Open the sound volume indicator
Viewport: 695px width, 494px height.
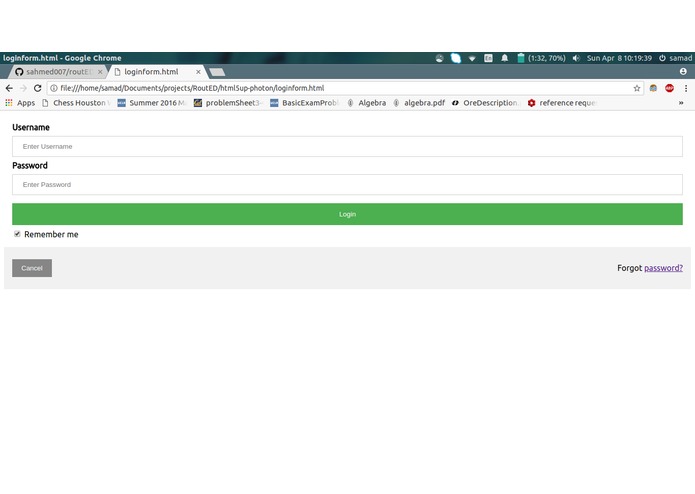point(576,58)
